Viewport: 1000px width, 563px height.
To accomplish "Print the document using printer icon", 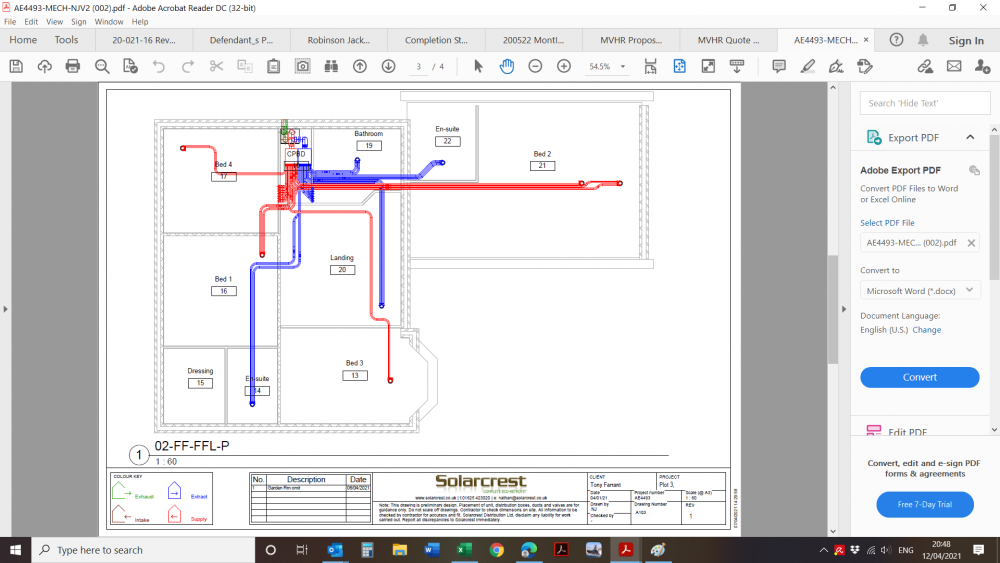I will [73, 66].
